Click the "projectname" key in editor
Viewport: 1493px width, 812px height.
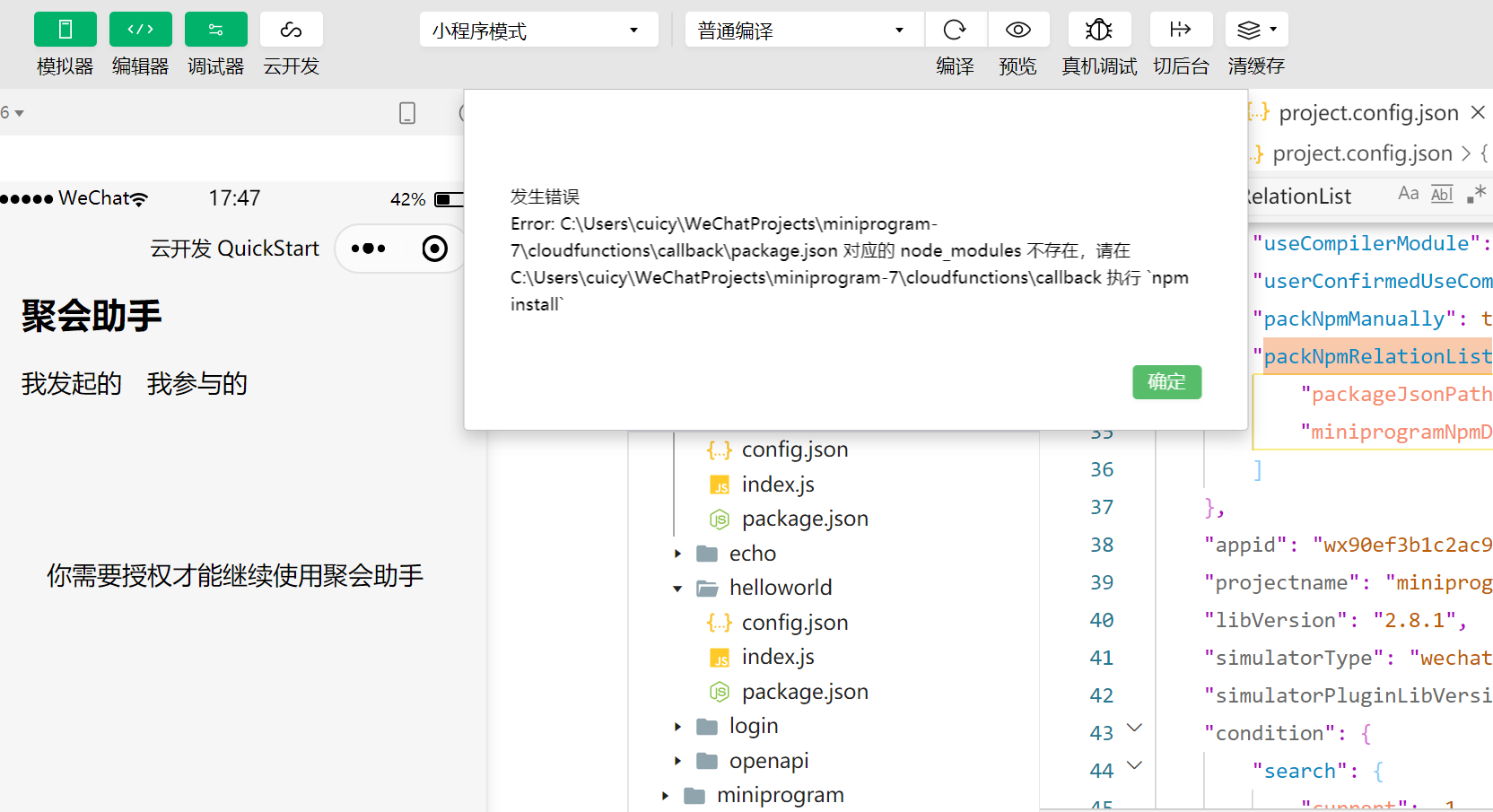(x=1281, y=582)
